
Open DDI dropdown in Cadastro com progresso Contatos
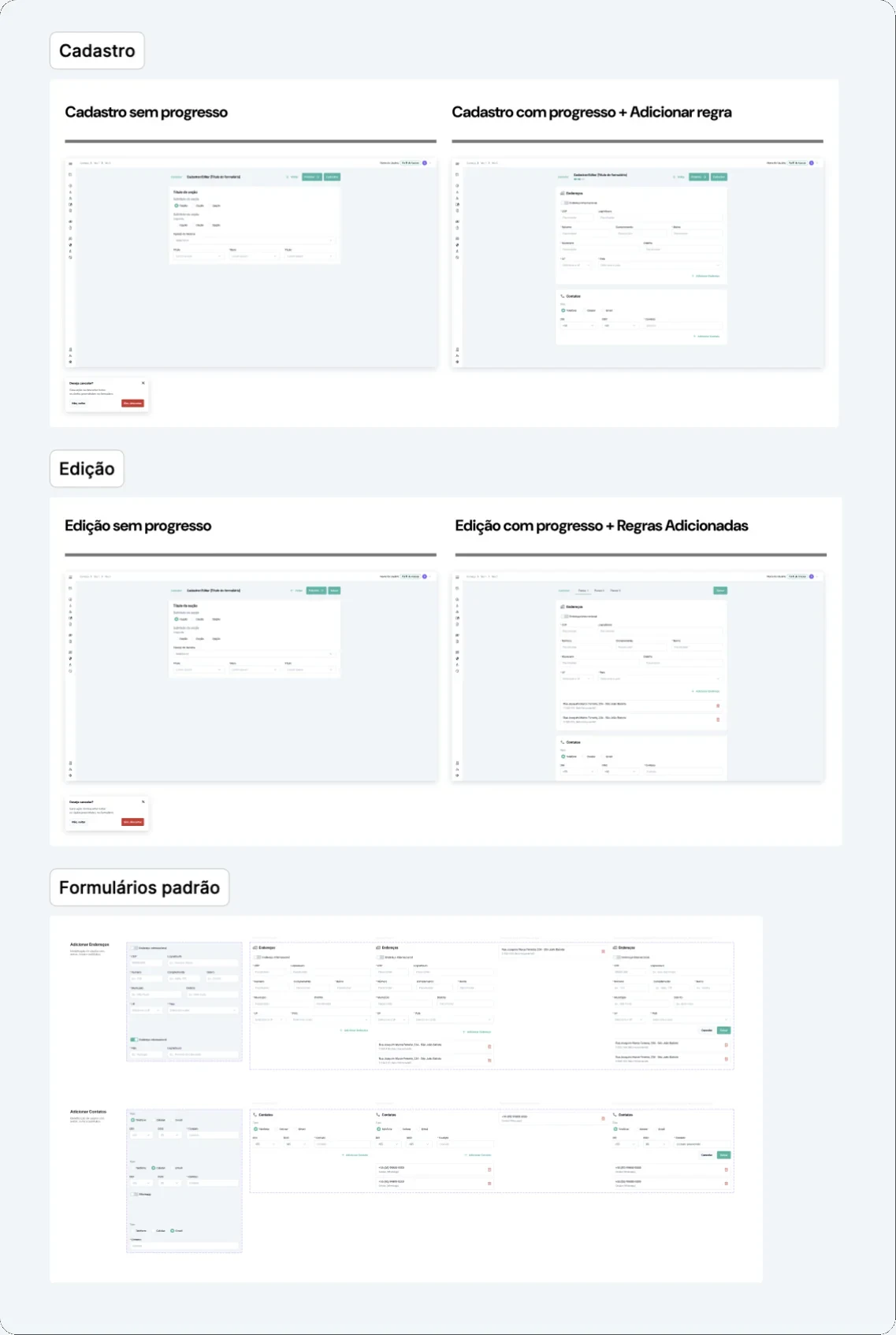pyautogui.click(x=577, y=325)
